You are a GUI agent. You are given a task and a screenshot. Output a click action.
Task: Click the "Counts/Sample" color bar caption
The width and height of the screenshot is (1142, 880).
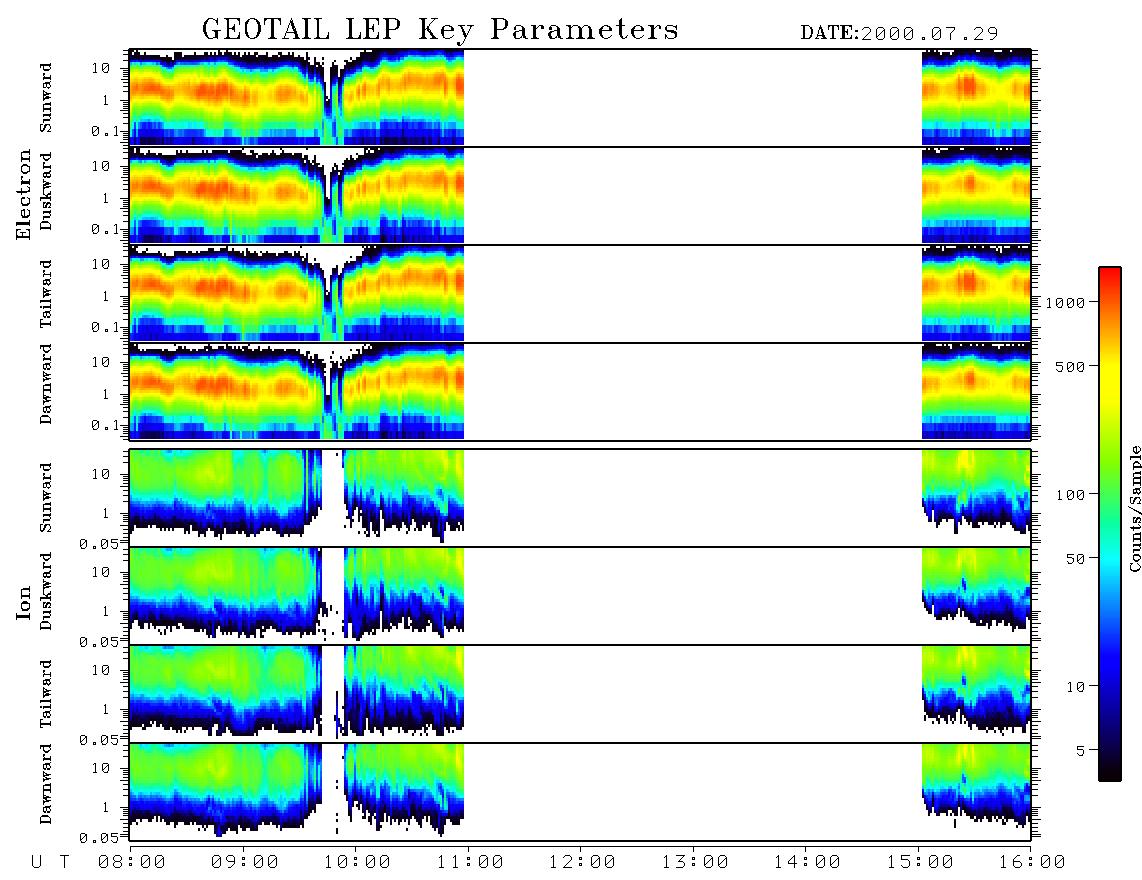pos(1134,508)
